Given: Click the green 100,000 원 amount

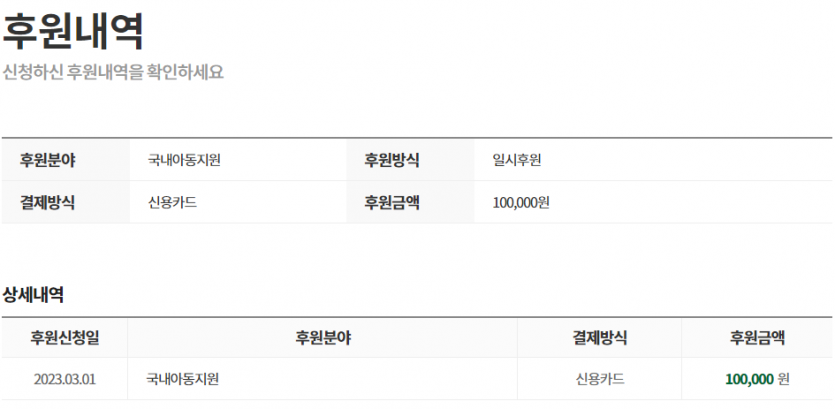Looking at the screenshot, I should pos(757,379).
